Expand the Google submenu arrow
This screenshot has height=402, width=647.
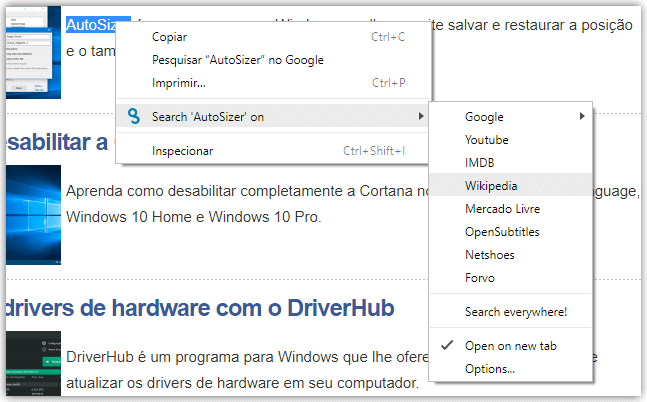click(x=582, y=117)
